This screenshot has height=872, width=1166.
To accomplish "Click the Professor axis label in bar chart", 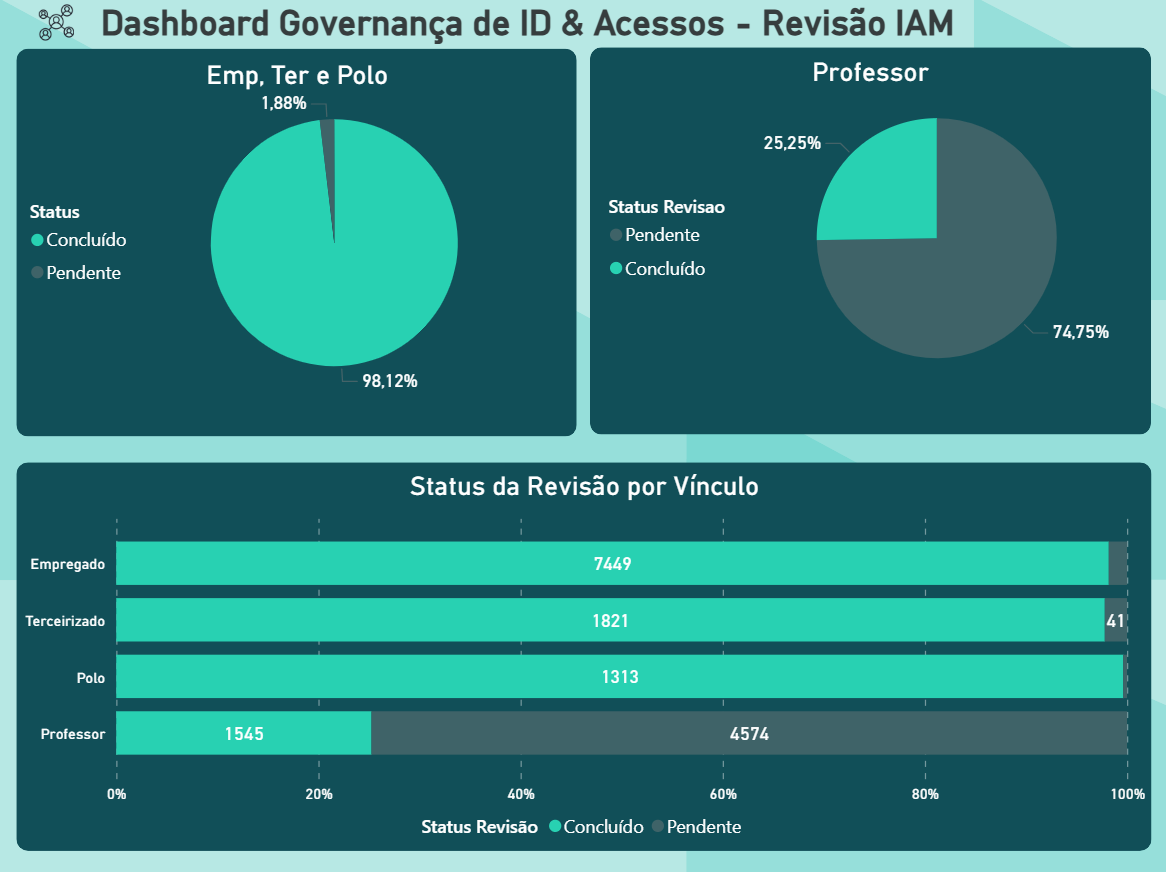I will [73, 734].
